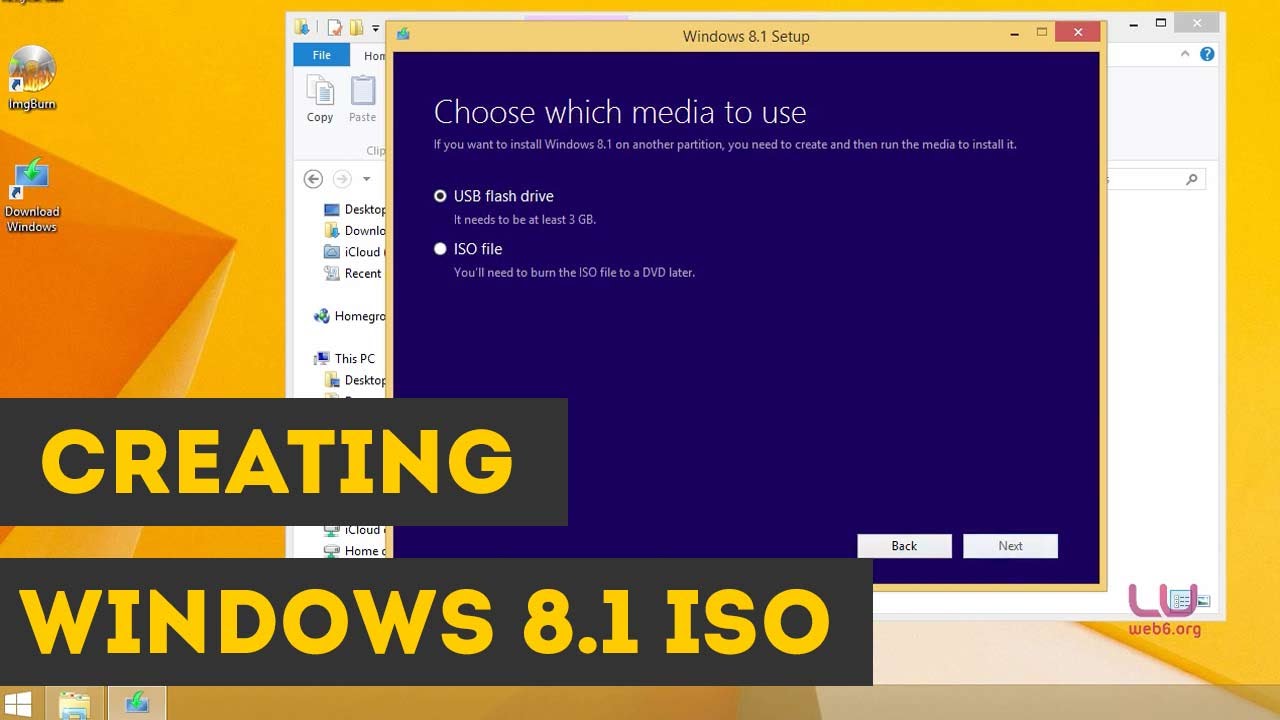This screenshot has width=1280, height=720.
Task: Open File Explorer from the taskbar
Action: [x=75, y=704]
